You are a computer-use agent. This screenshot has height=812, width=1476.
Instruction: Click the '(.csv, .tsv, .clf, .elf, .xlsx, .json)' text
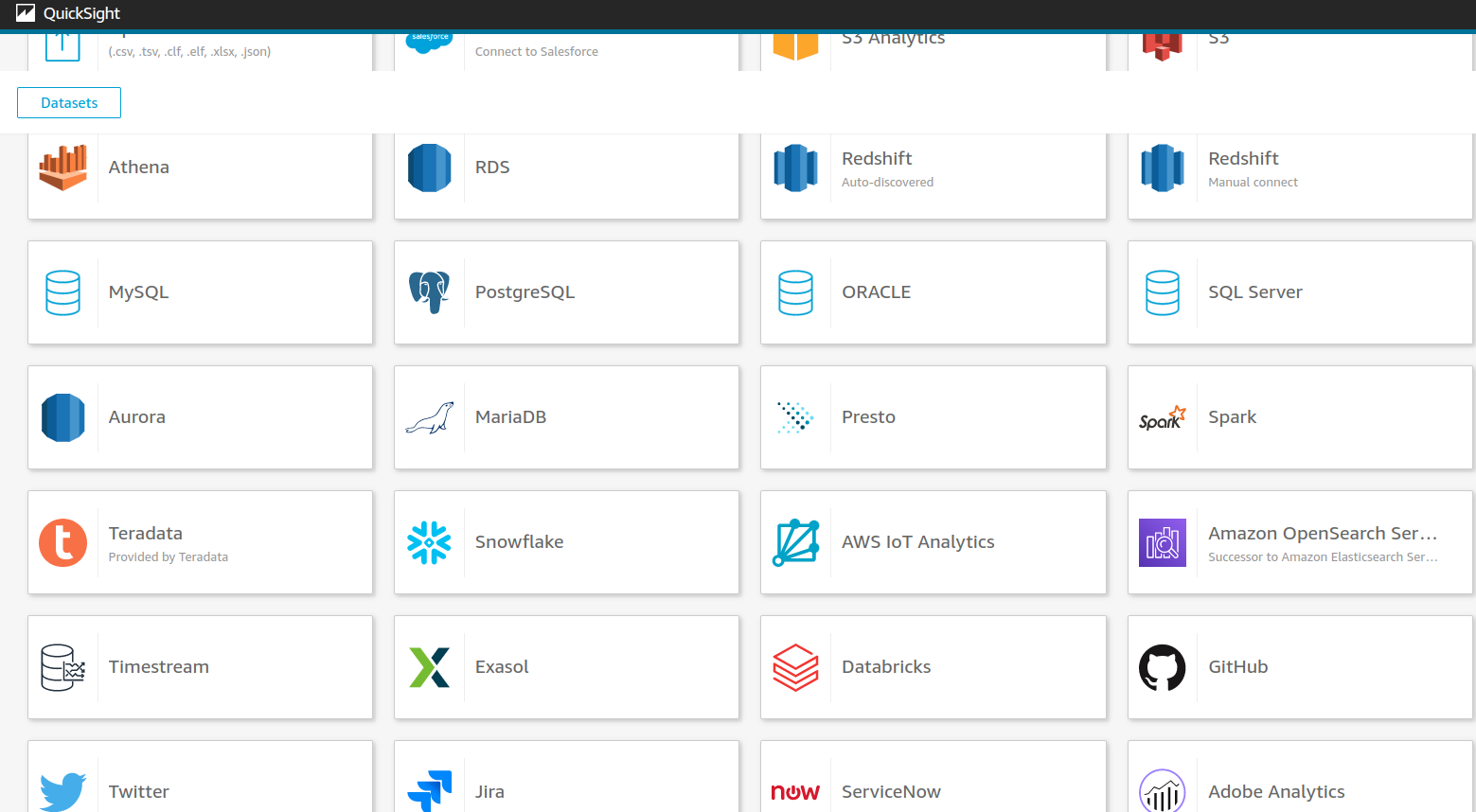[189, 52]
